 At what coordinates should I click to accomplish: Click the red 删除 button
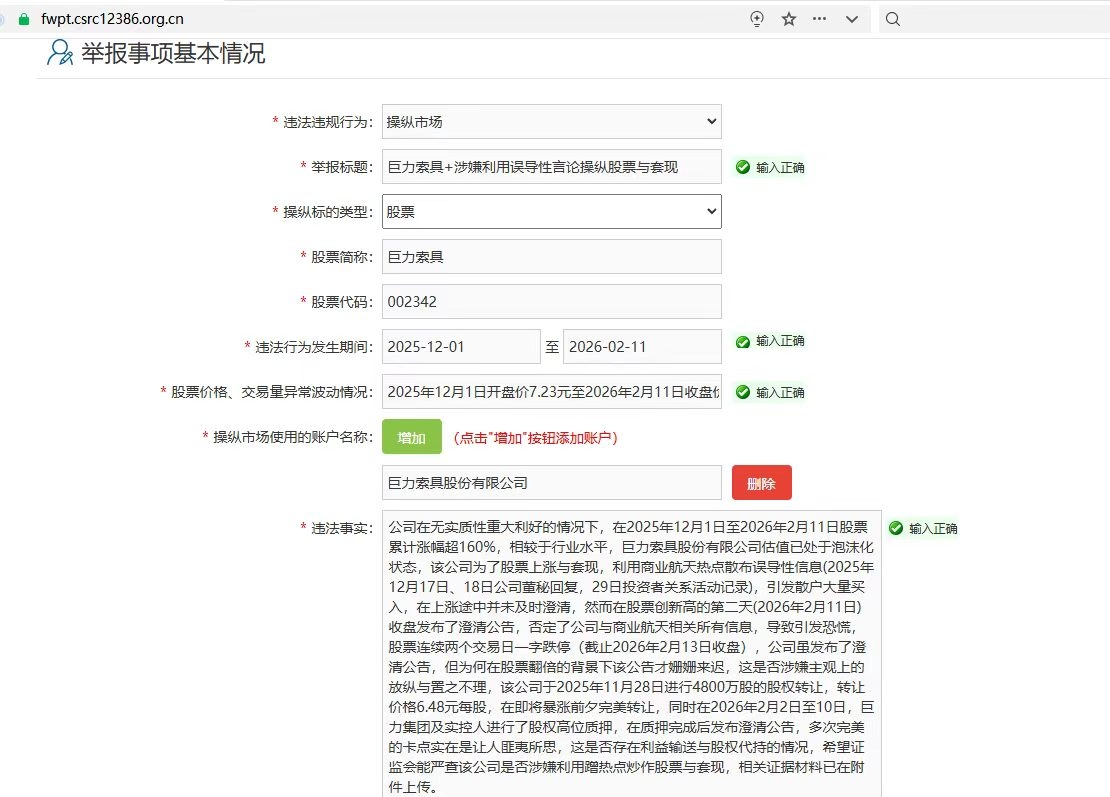(762, 483)
